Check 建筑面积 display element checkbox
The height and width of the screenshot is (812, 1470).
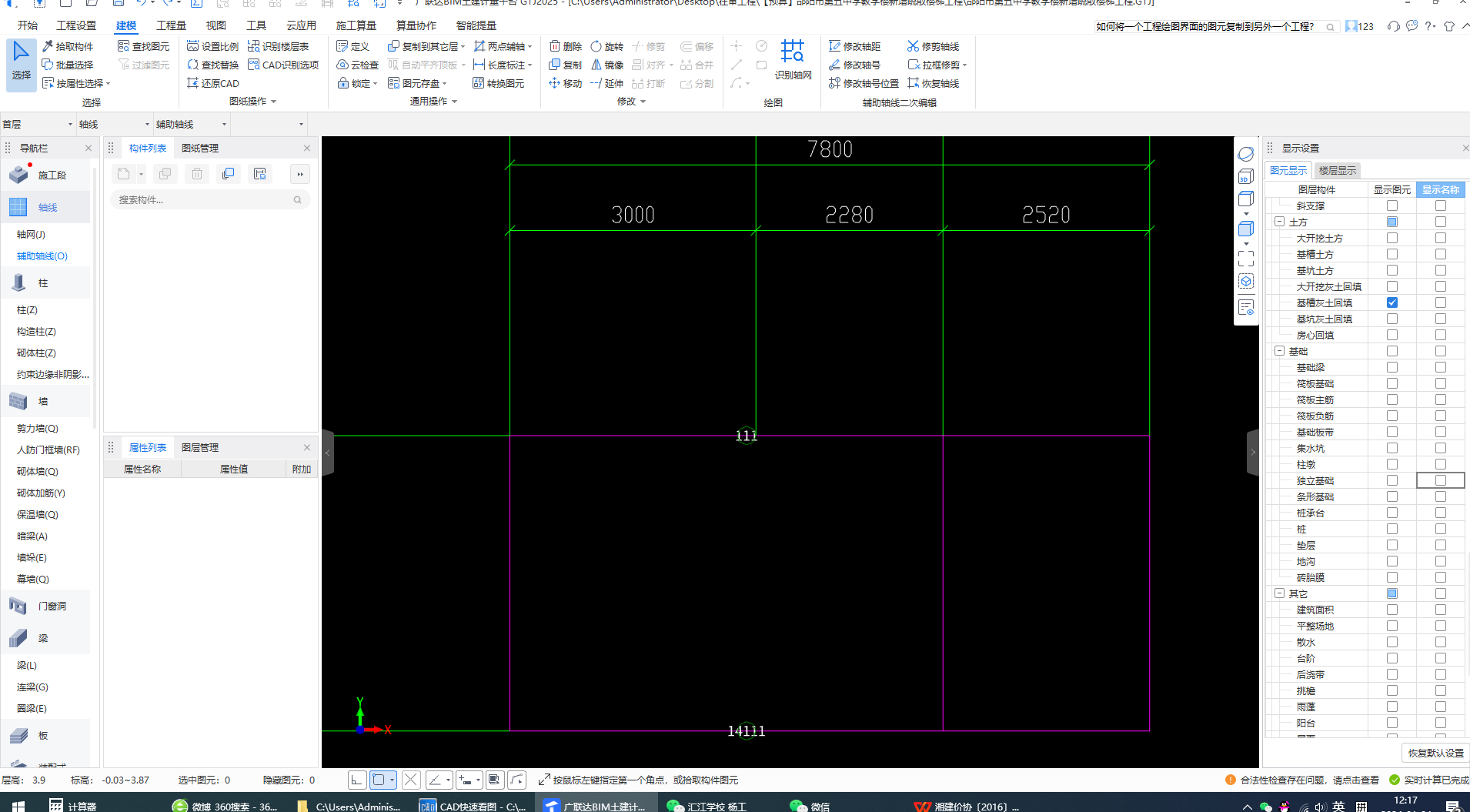(1392, 610)
